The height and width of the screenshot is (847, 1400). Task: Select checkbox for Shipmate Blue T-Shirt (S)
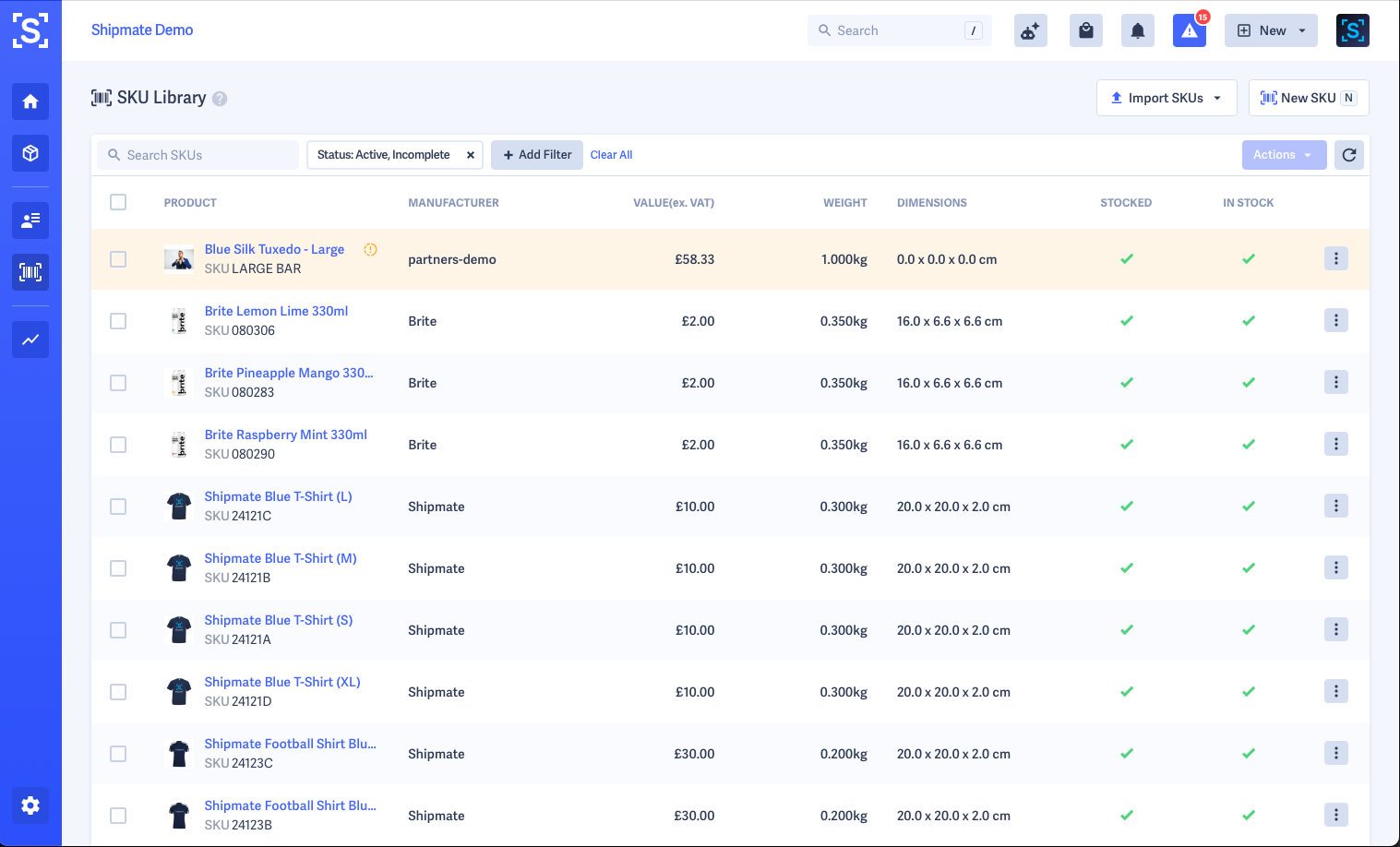[118, 630]
